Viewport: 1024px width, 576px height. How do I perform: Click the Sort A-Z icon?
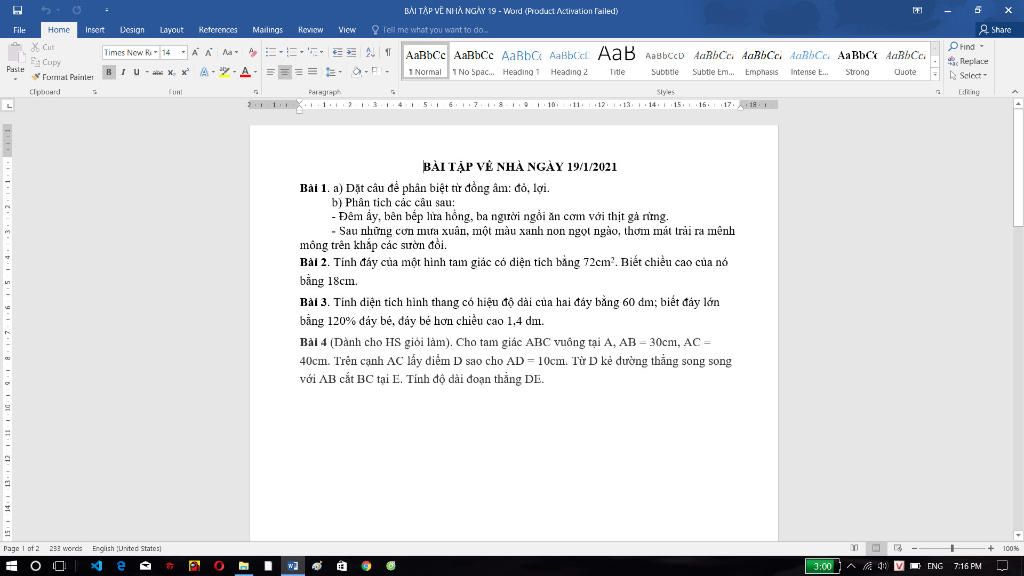(x=370, y=52)
